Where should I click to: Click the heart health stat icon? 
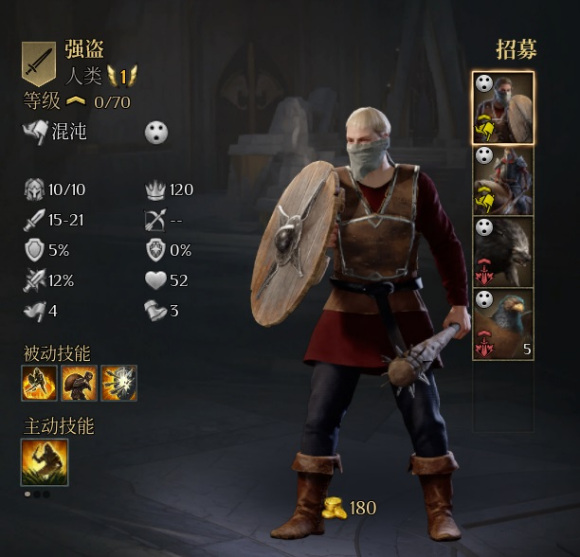pyautogui.click(x=156, y=280)
